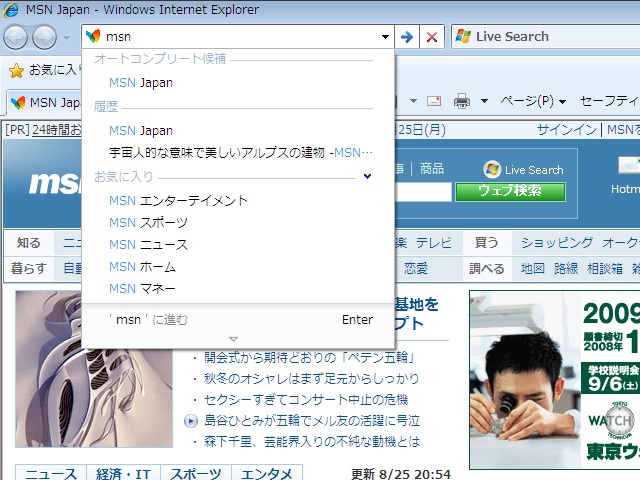The height and width of the screenshot is (480, 640).
Task: Open the ページ(P) menu
Action: tap(533, 101)
